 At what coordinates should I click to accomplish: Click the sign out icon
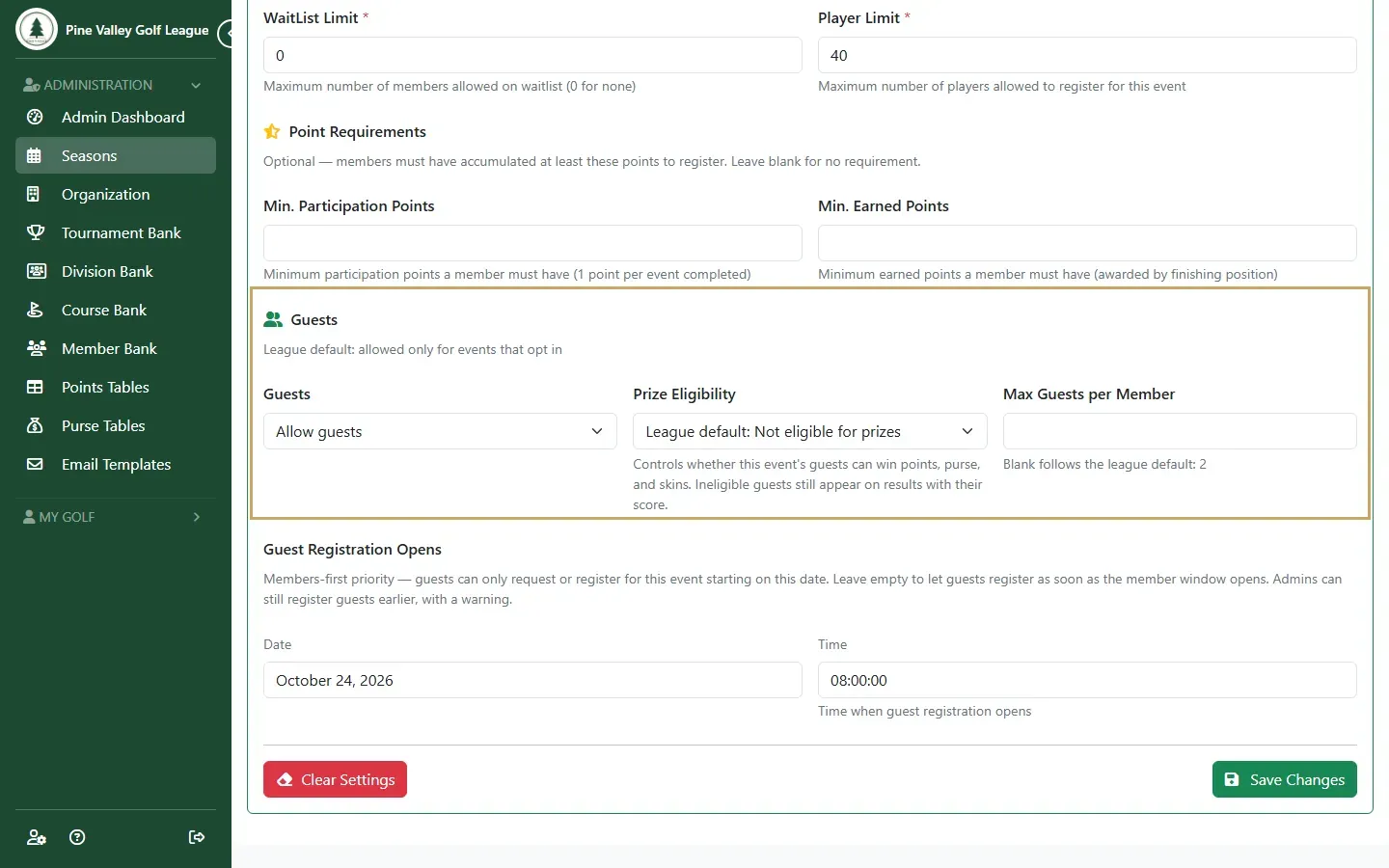coord(197,837)
